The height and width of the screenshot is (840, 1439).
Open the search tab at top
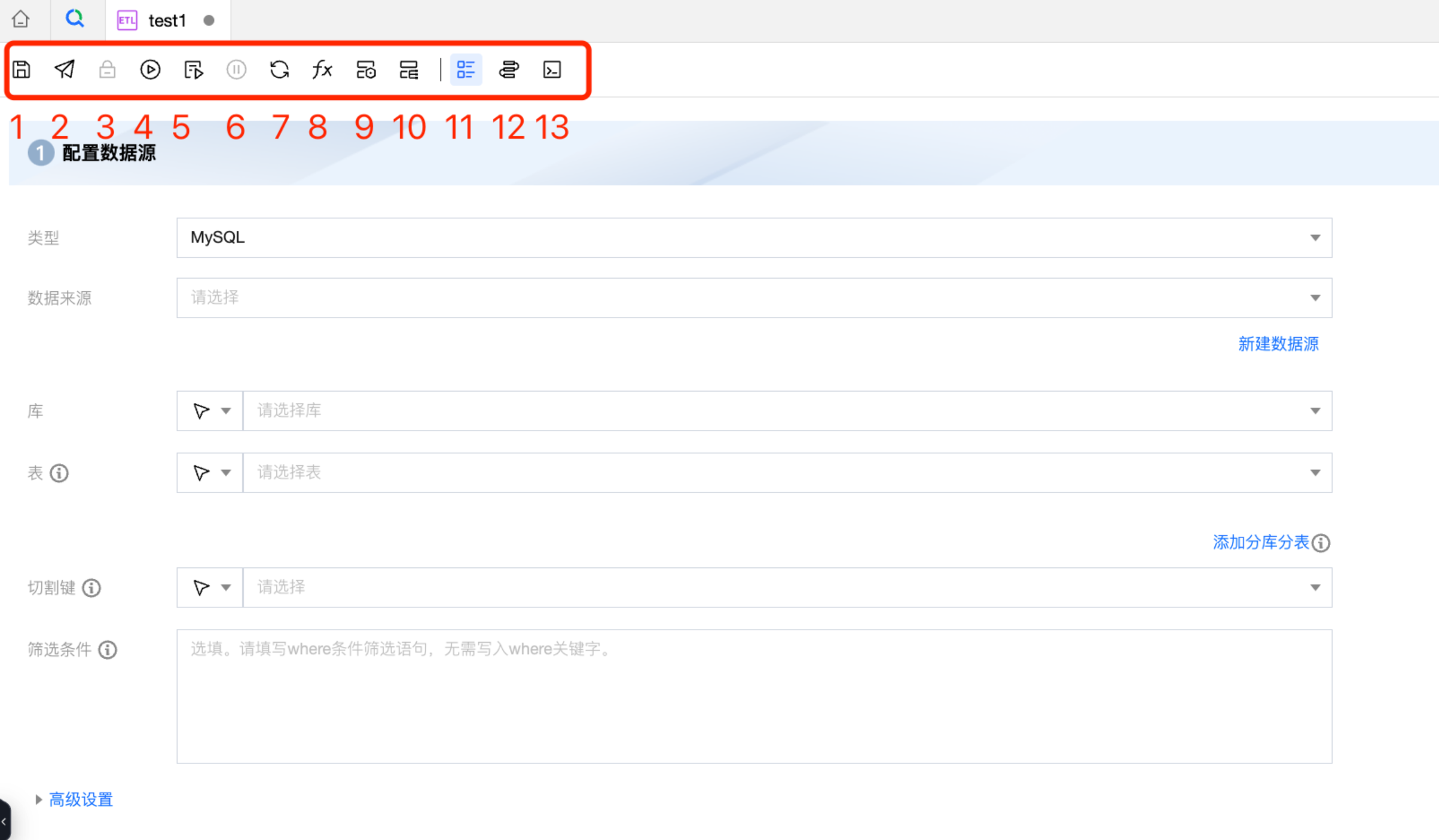click(x=75, y=20)
